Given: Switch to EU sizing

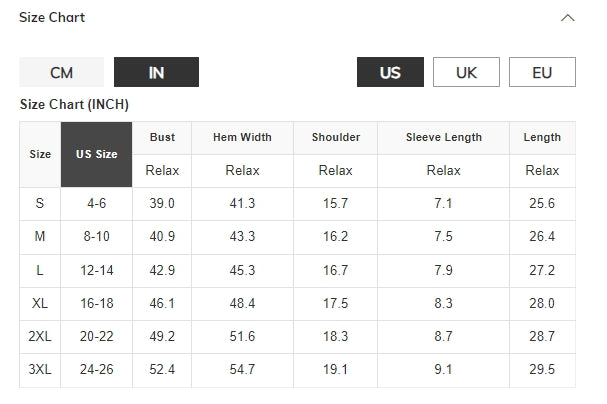Looking at the screenshot, I should (542, 73).
